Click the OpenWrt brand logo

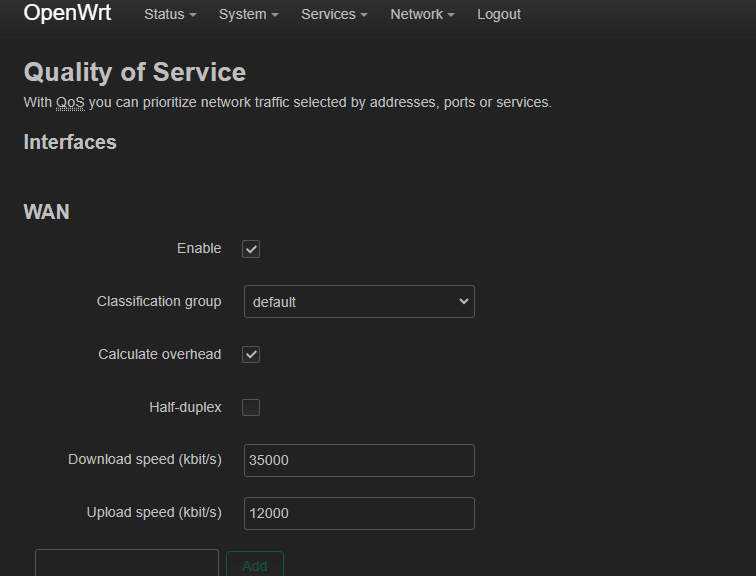pyautogui.click(x=67, y=13)
